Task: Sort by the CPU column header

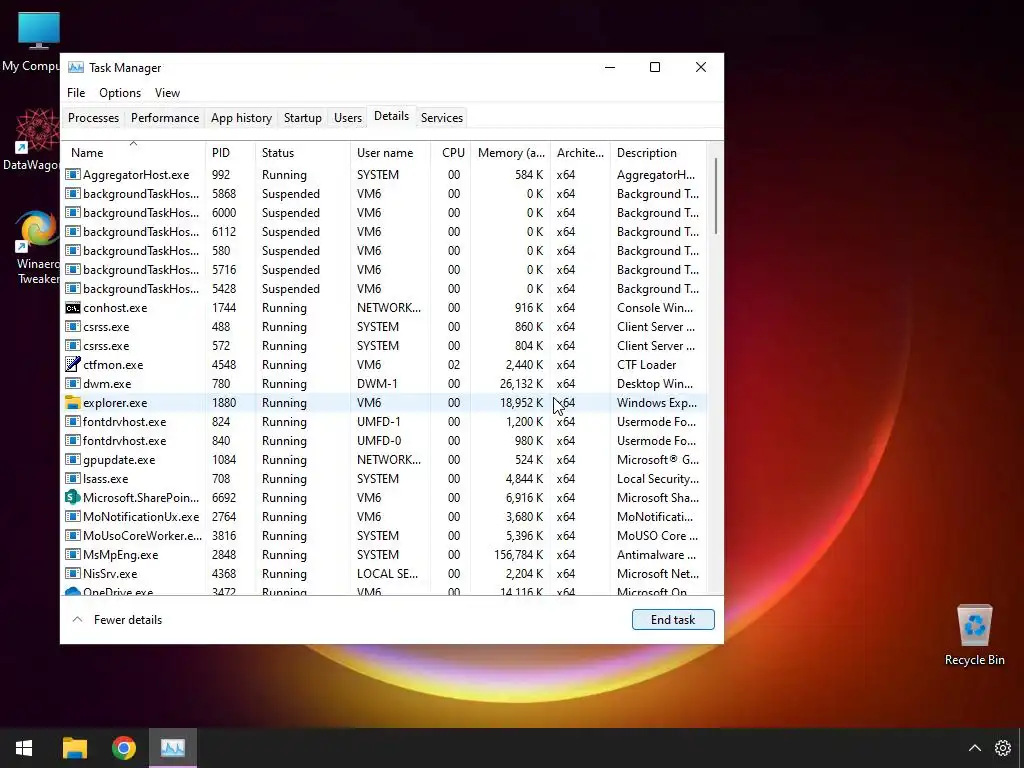Action: pos(451,152)
